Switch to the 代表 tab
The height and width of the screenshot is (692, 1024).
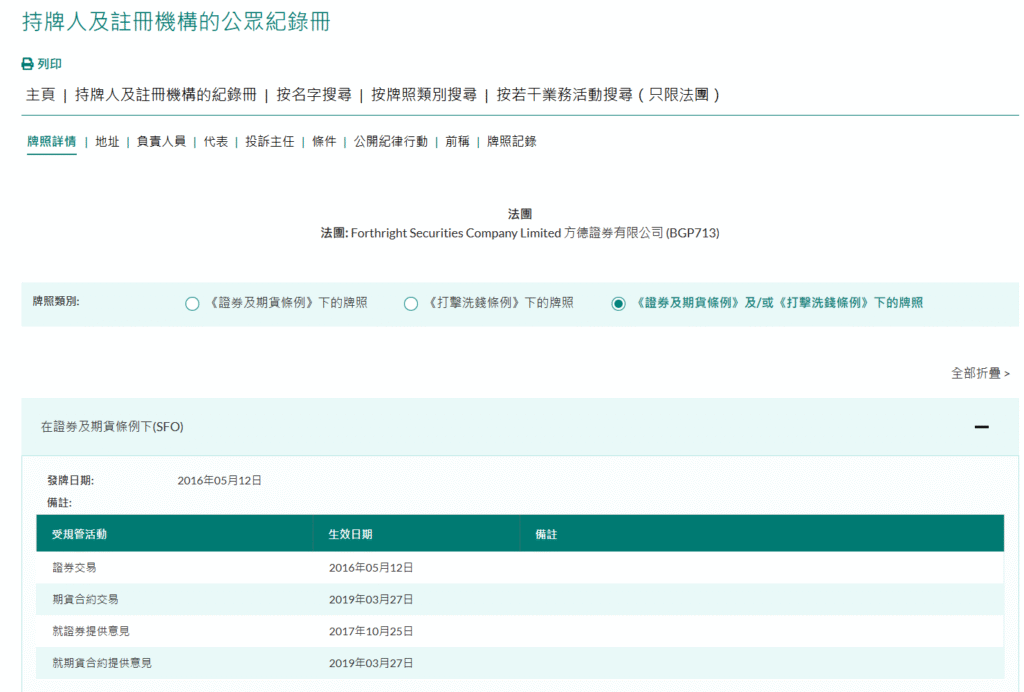216,142
